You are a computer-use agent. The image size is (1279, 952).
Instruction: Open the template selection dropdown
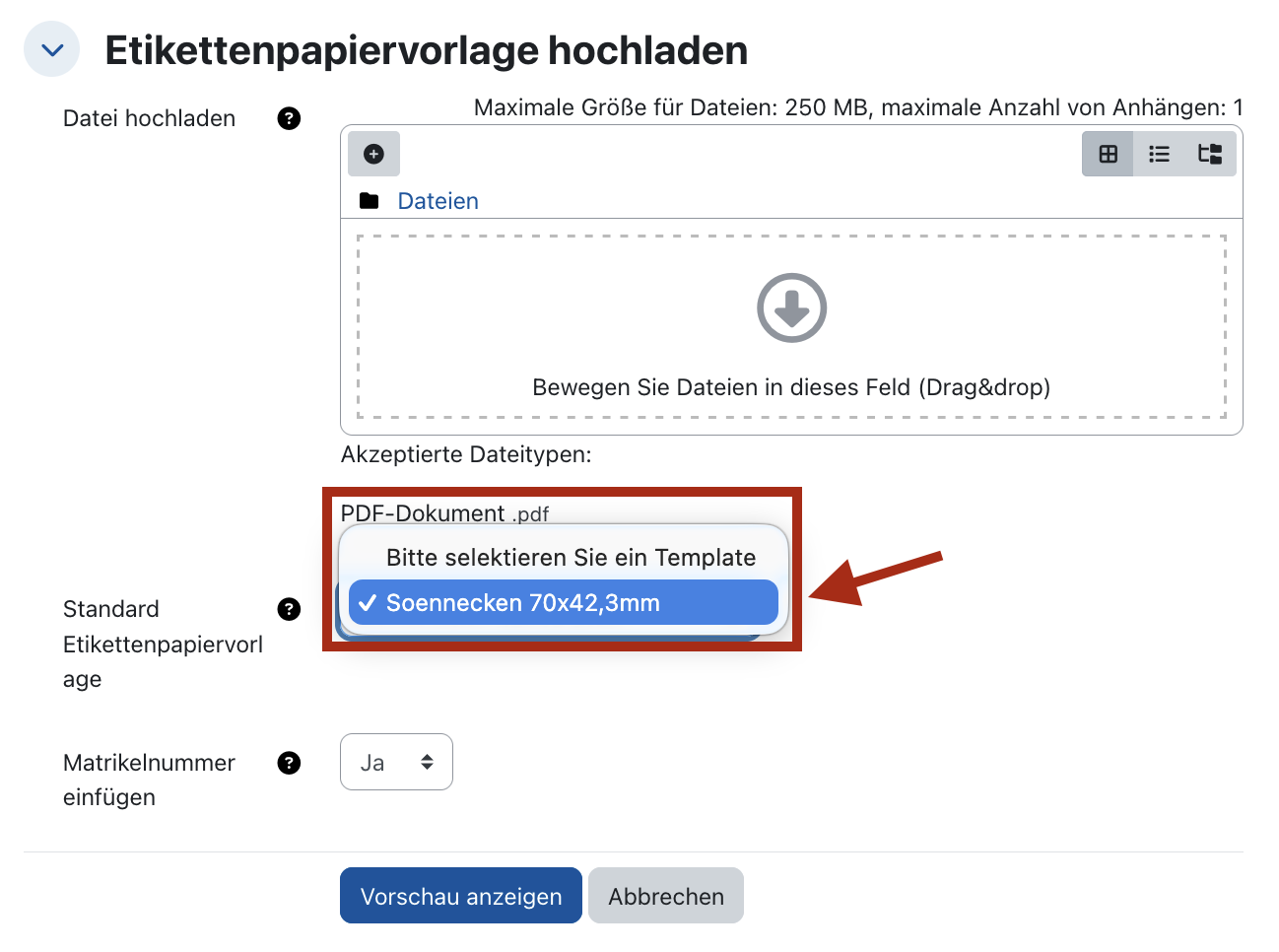(x=563, y=631)
